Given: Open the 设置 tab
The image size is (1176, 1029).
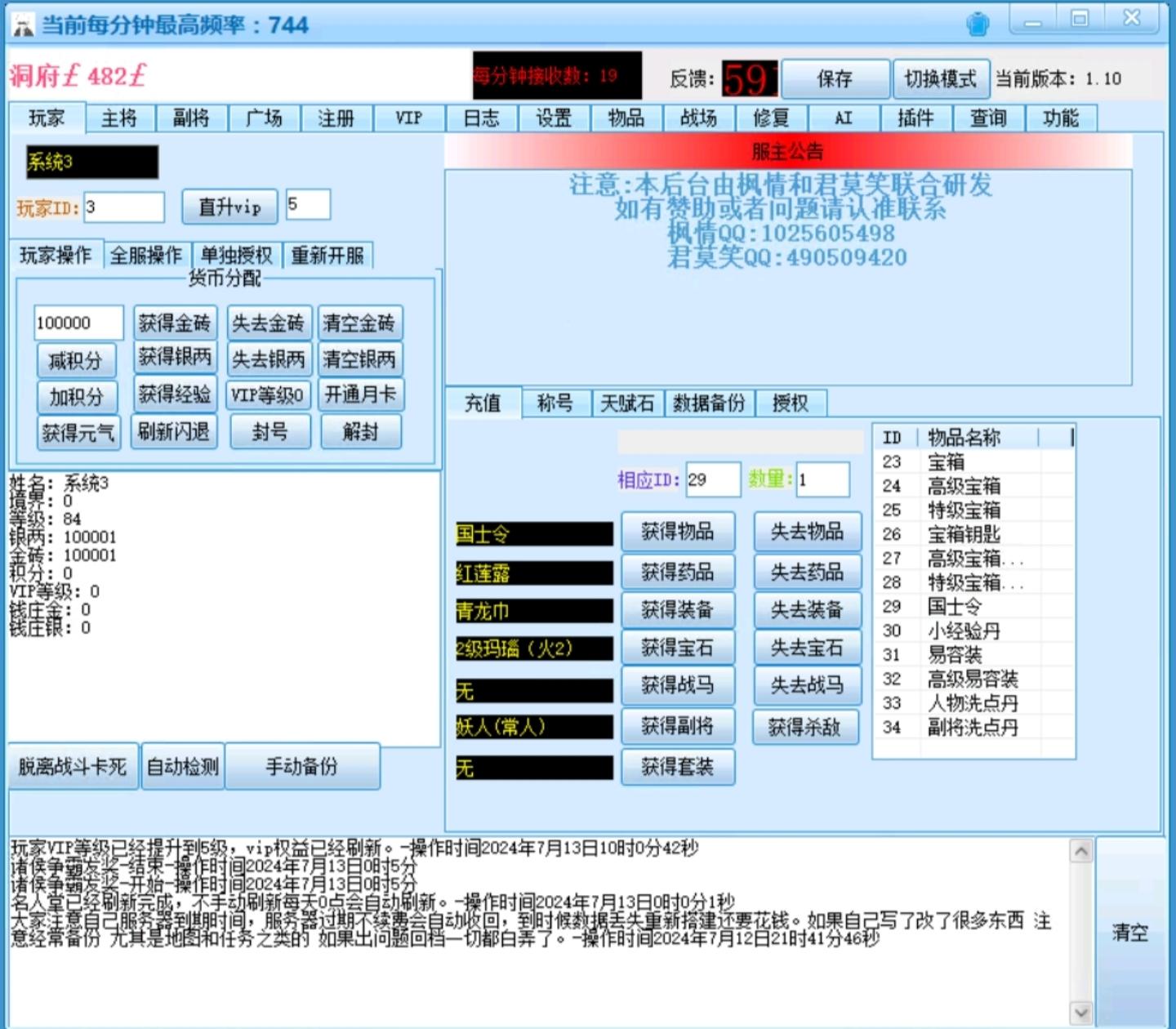Looking at the screenshot, I should pos(554,118).
